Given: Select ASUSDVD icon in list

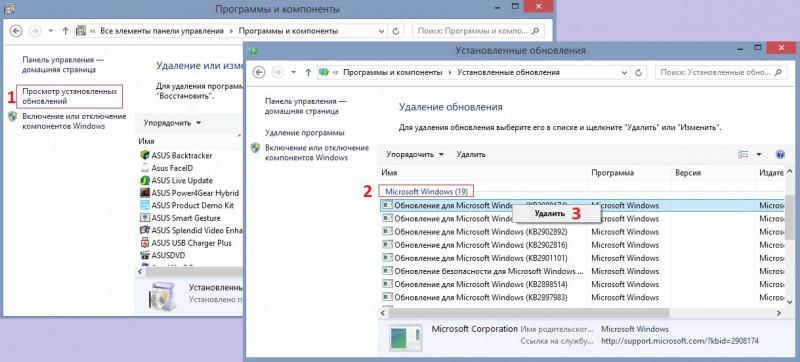Looking at the screenshot, I should pyautogui.click(x=144, y=255).
